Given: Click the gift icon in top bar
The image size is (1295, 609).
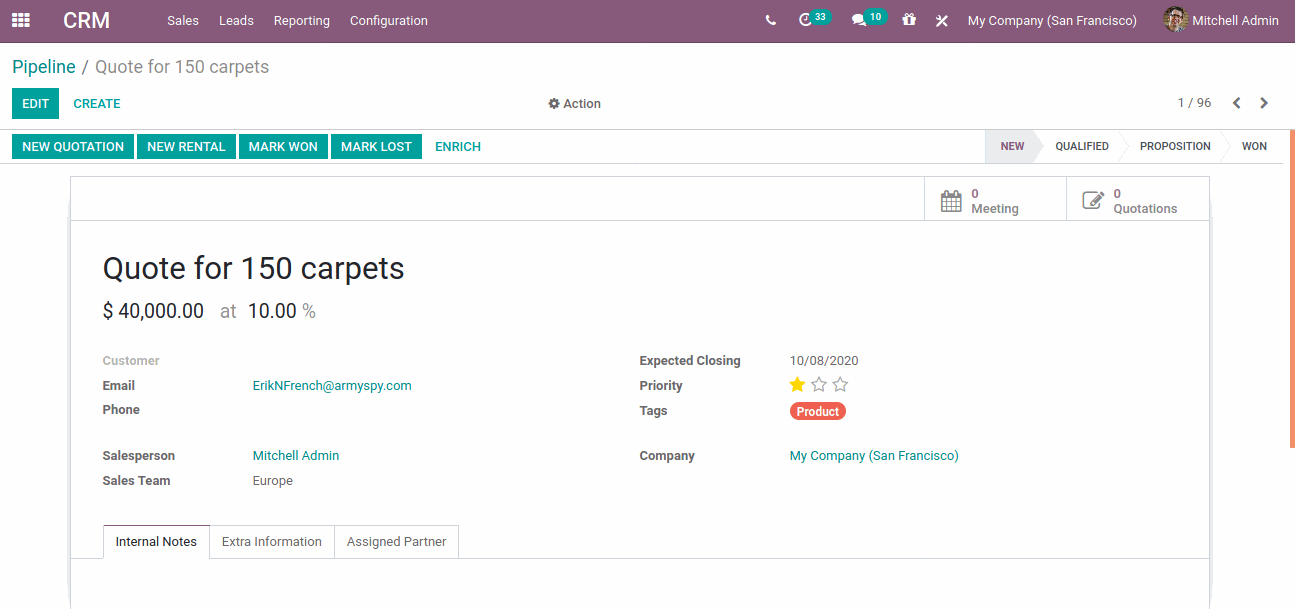Looking at the screenshot, I should tap(909, 20).
